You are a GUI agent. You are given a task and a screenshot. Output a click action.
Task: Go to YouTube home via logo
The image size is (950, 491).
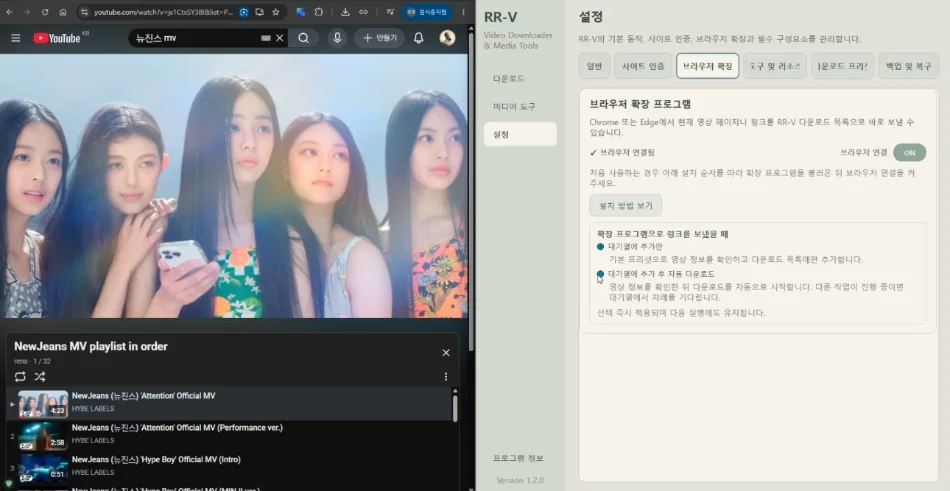[x=56, y=38]
